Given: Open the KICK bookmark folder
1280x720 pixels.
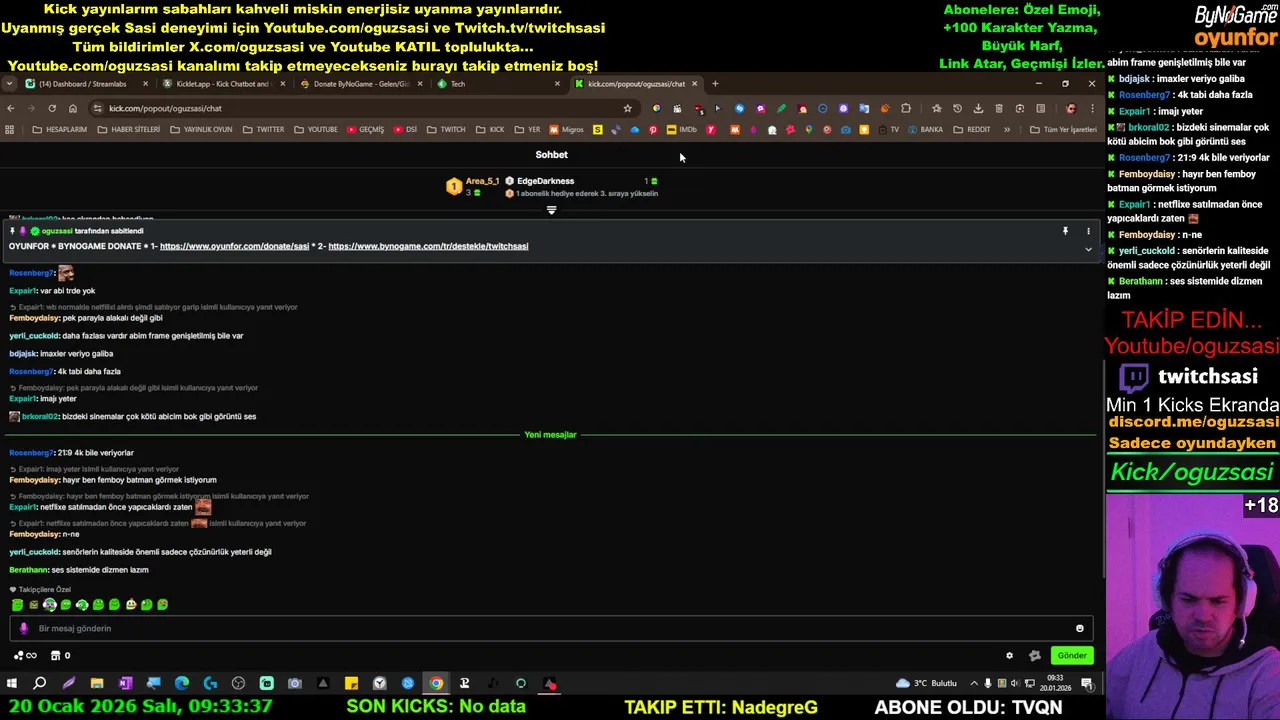Looking at the screenshot, I should point(490,130).
